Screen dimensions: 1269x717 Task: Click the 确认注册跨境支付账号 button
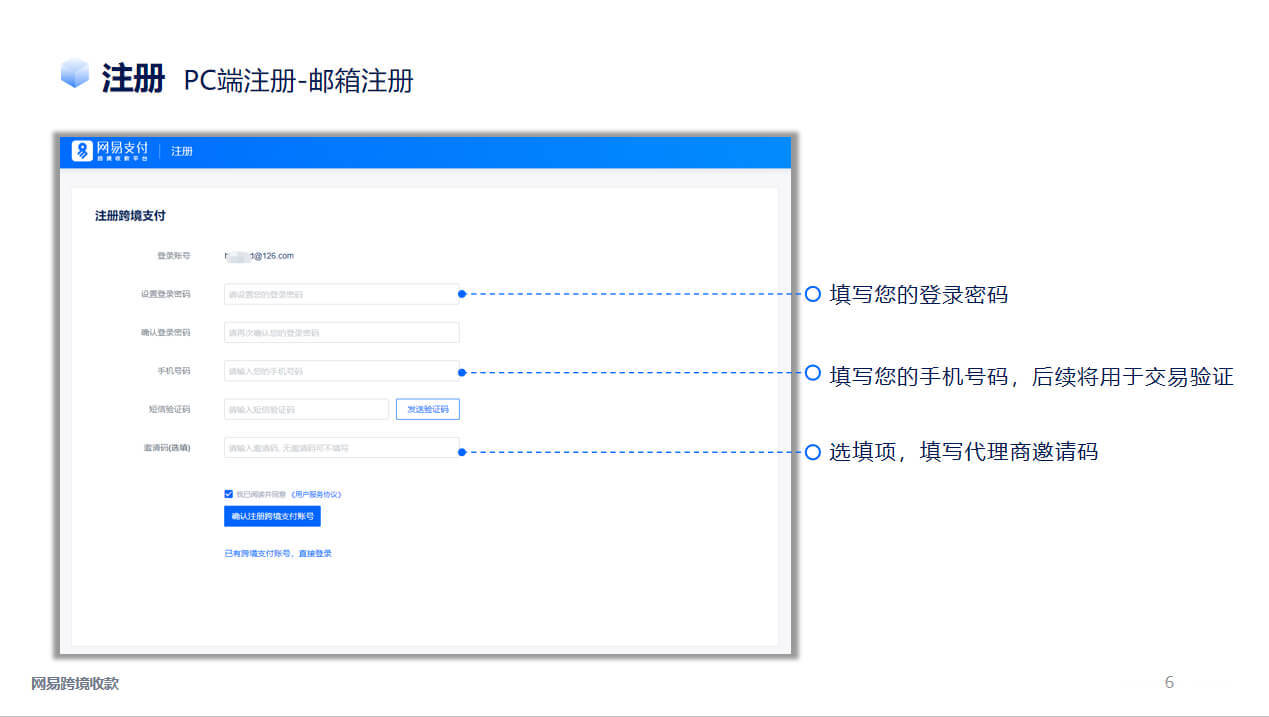[272, 517]
